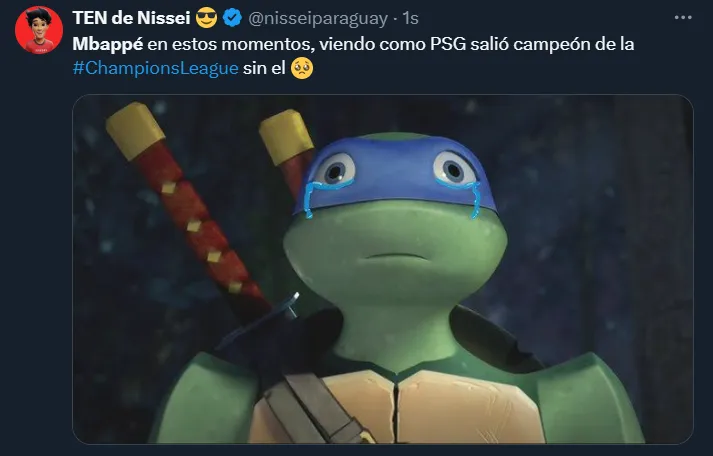Click the turtle's right tearful eye
Image resolution: width=713 pixels, height=456 pixels.
click(454, 168)
